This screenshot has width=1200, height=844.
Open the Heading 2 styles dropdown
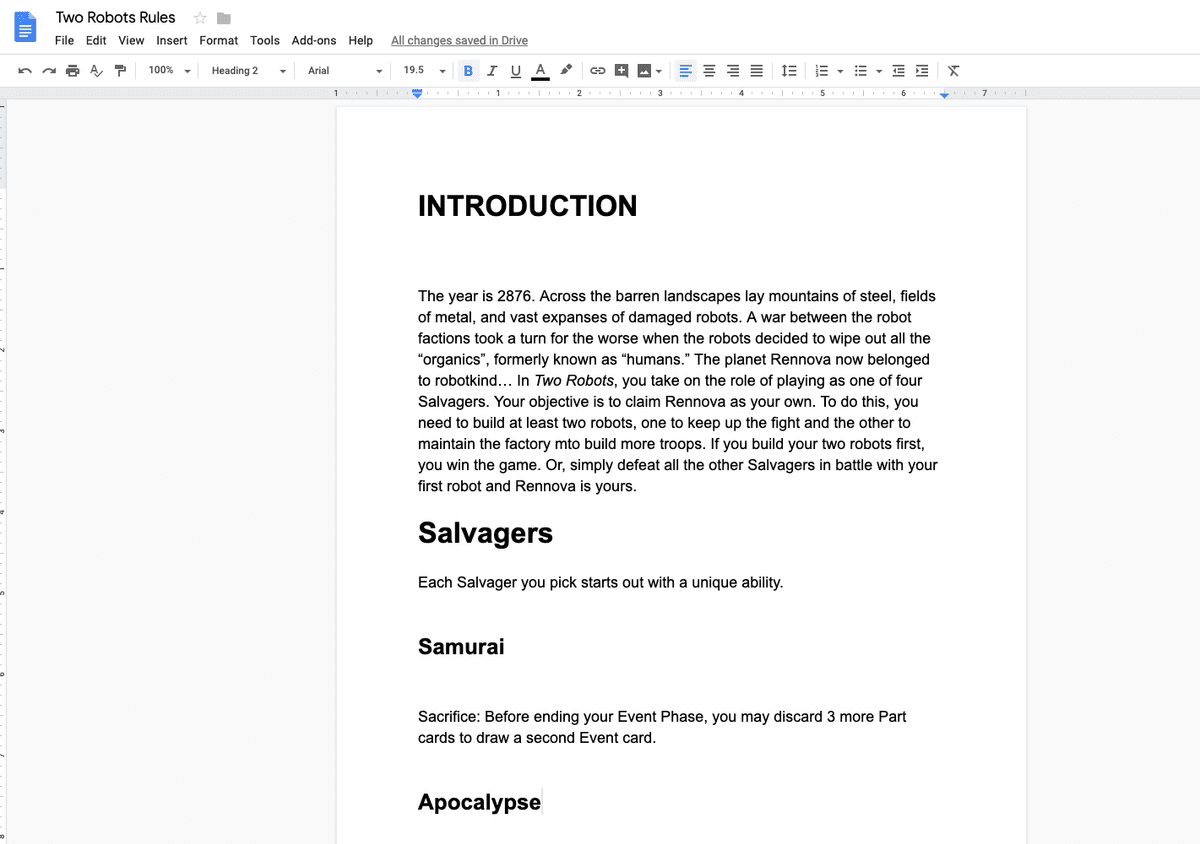click(x=249, y=71)
